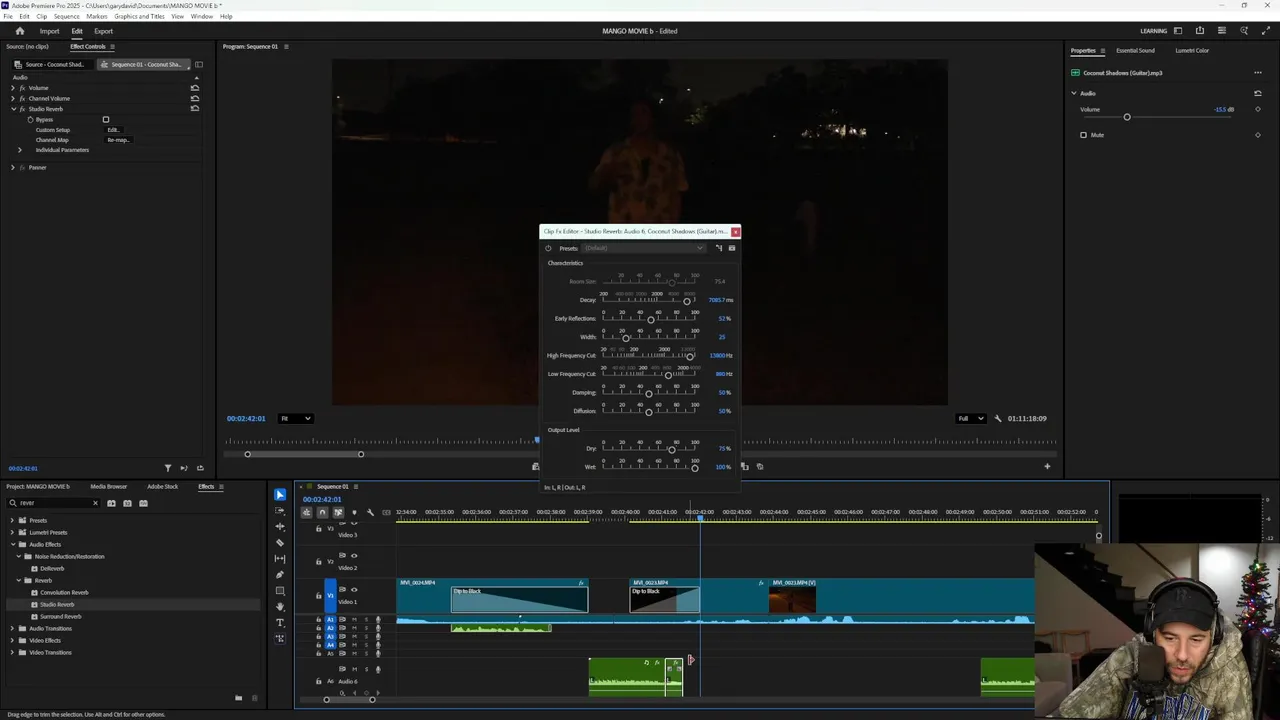Adjust the Decay slider in Studio Reverb

point(687,300)
